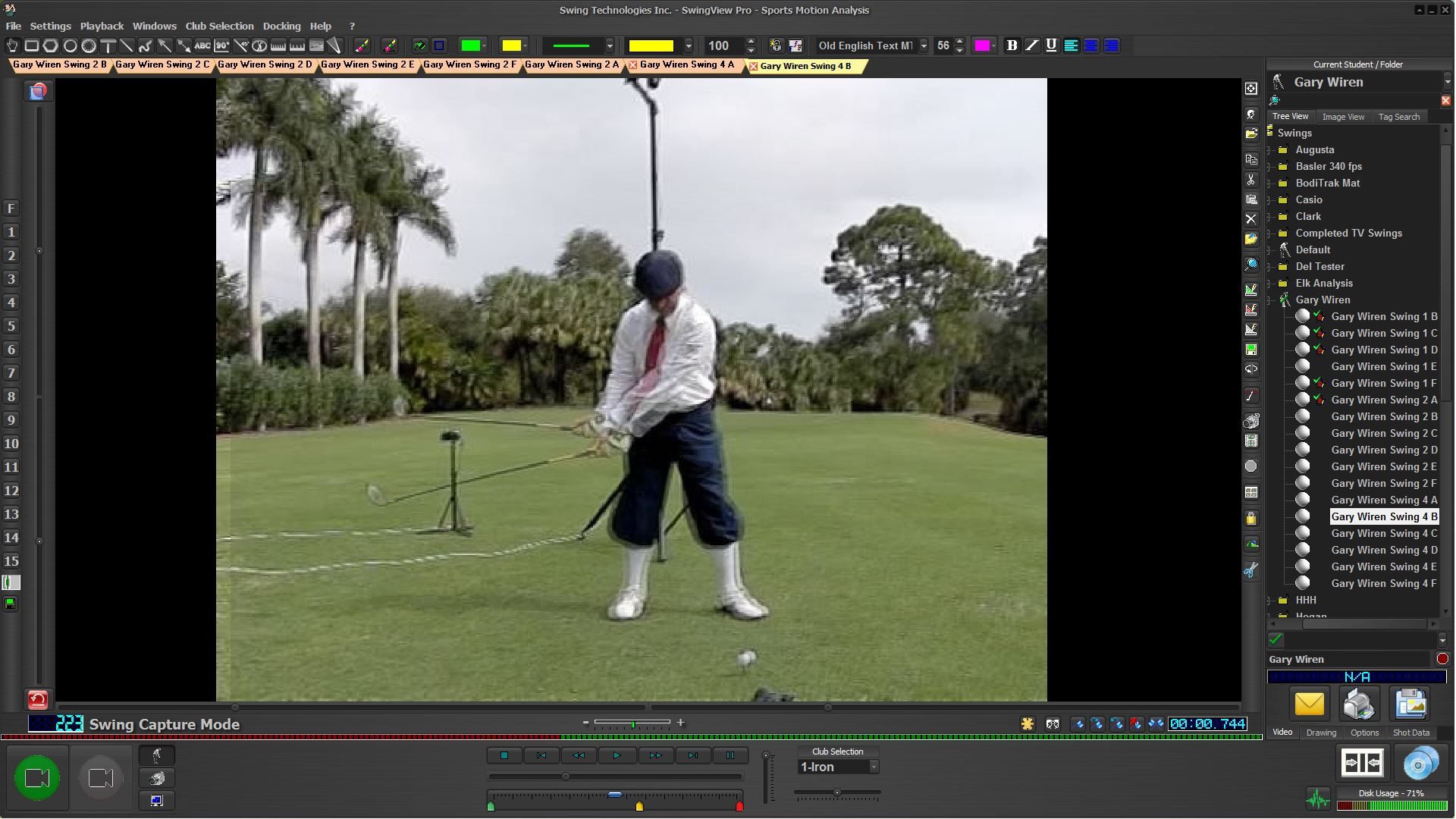Screen dimensions: 1456x819
Task: Open the font name dropdown
Action: [x=924, y=45]
